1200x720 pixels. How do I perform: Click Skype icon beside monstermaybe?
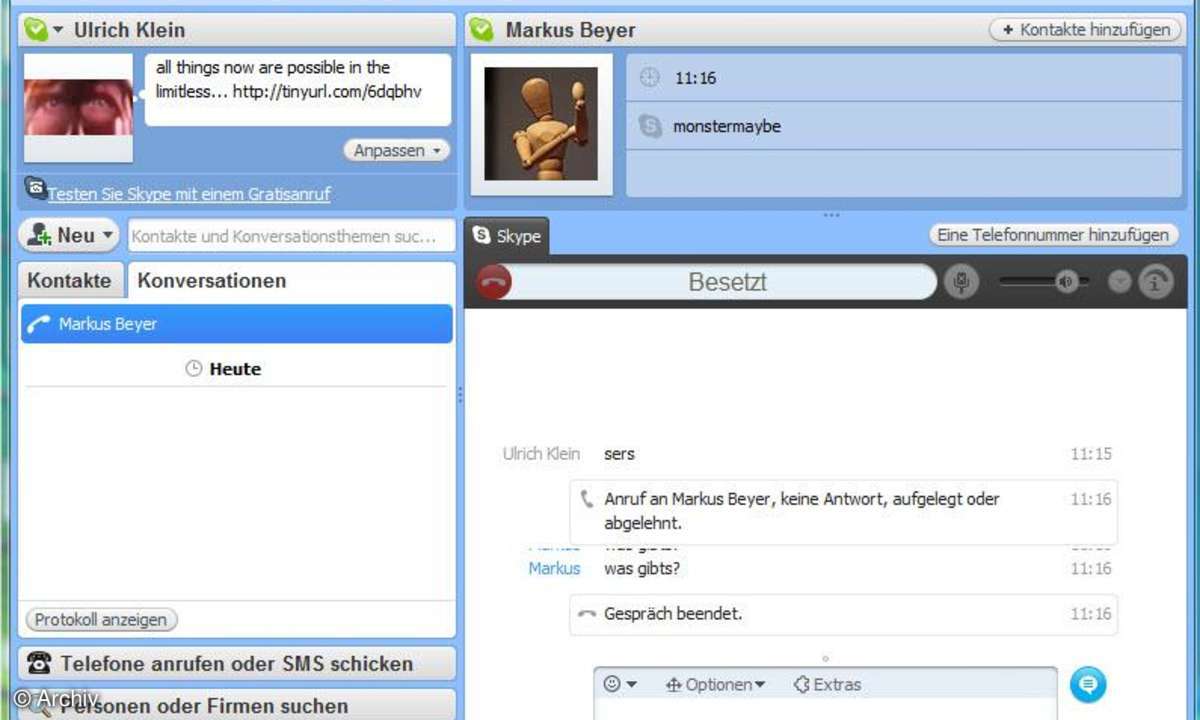coord(650,127)
